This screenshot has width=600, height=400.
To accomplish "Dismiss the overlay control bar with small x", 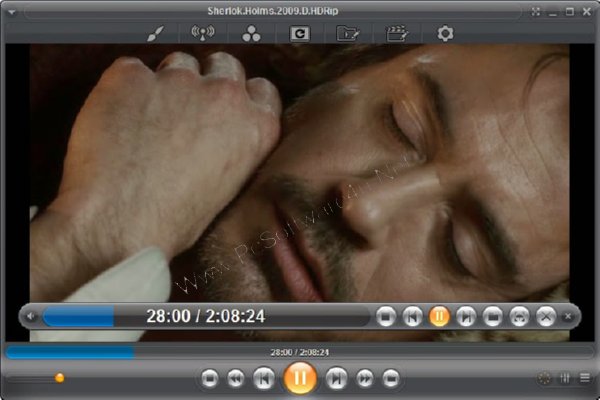I will (568, 317).
